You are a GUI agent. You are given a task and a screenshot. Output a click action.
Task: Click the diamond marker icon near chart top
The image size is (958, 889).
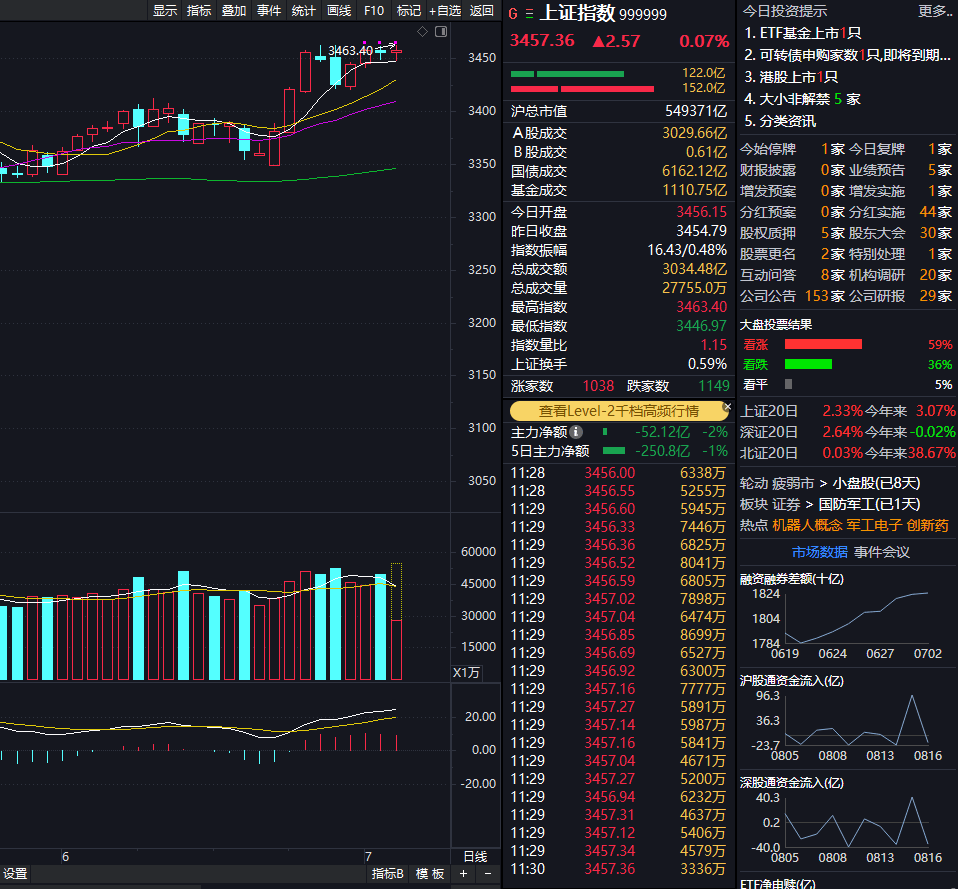tap(423, 31)
